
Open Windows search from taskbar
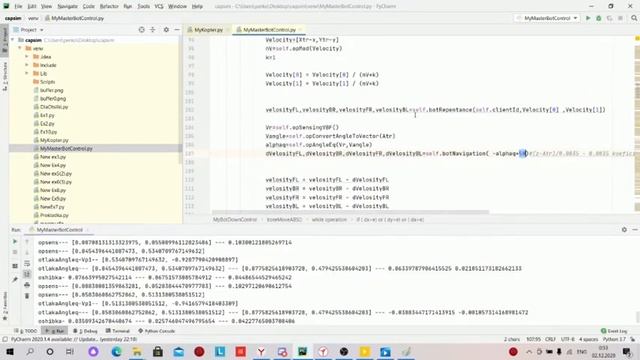click(30, 351)
